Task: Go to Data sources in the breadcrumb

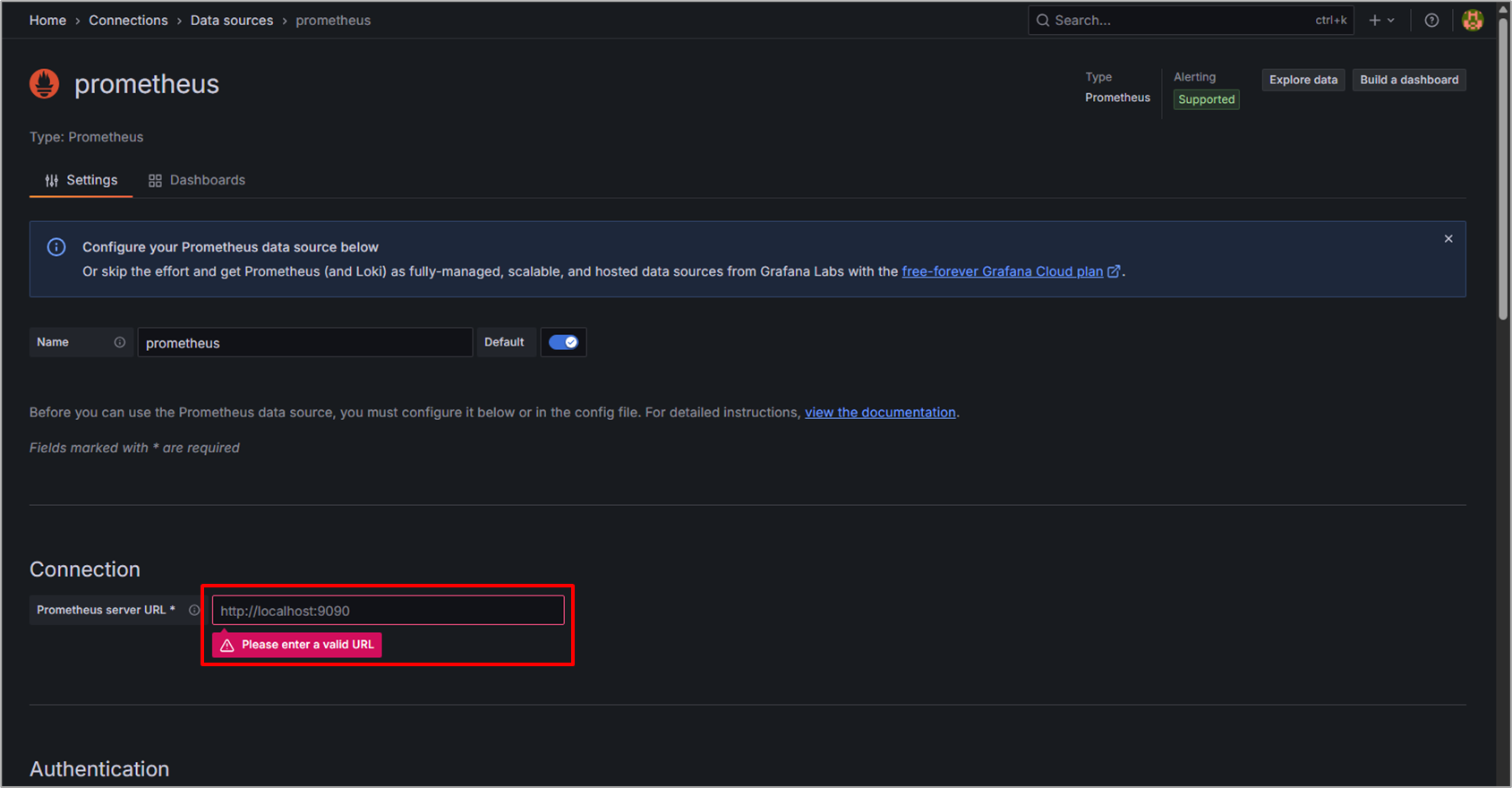Action: pos(231,21)
